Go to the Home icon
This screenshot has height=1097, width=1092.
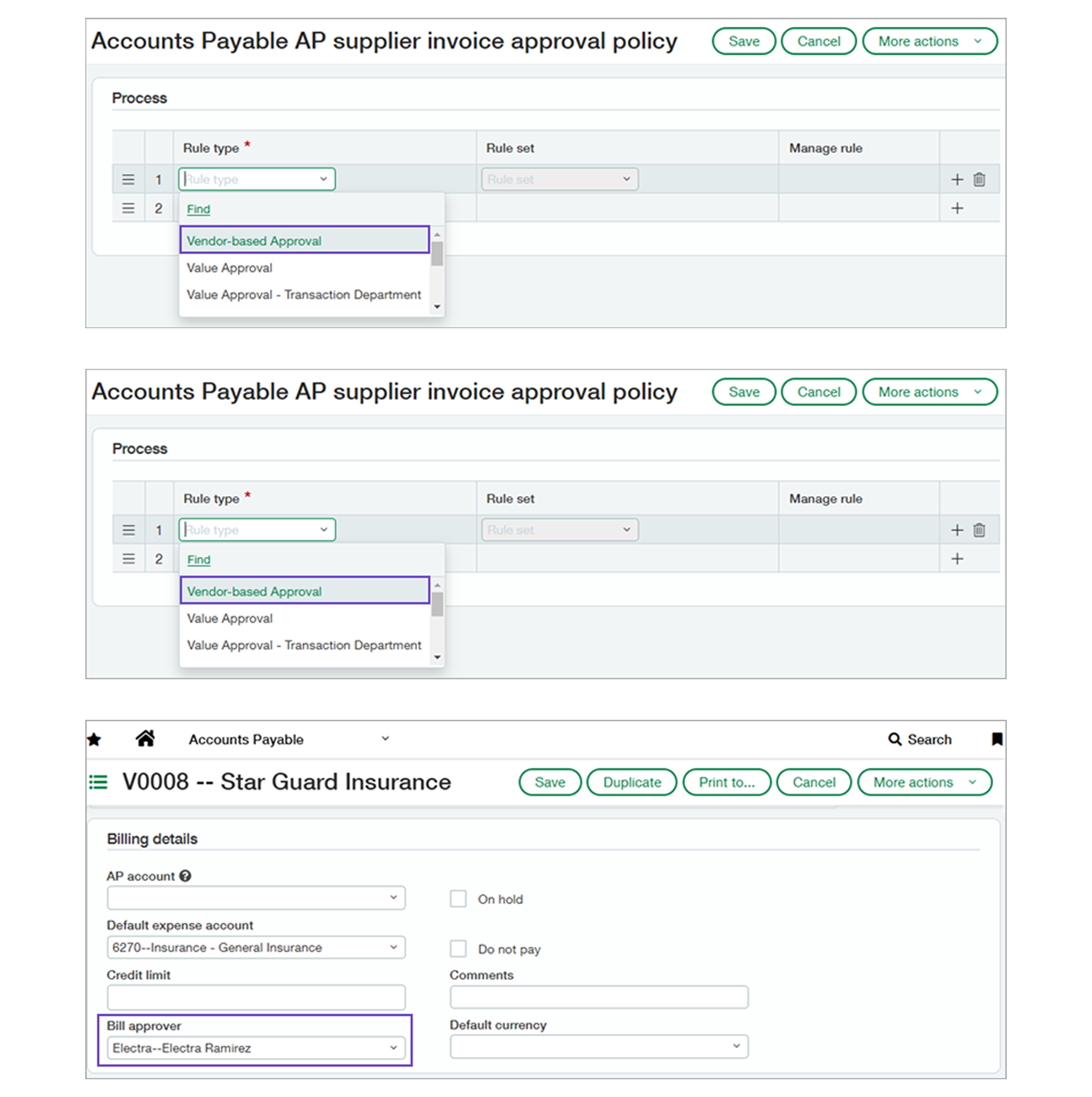pos(145,739)
